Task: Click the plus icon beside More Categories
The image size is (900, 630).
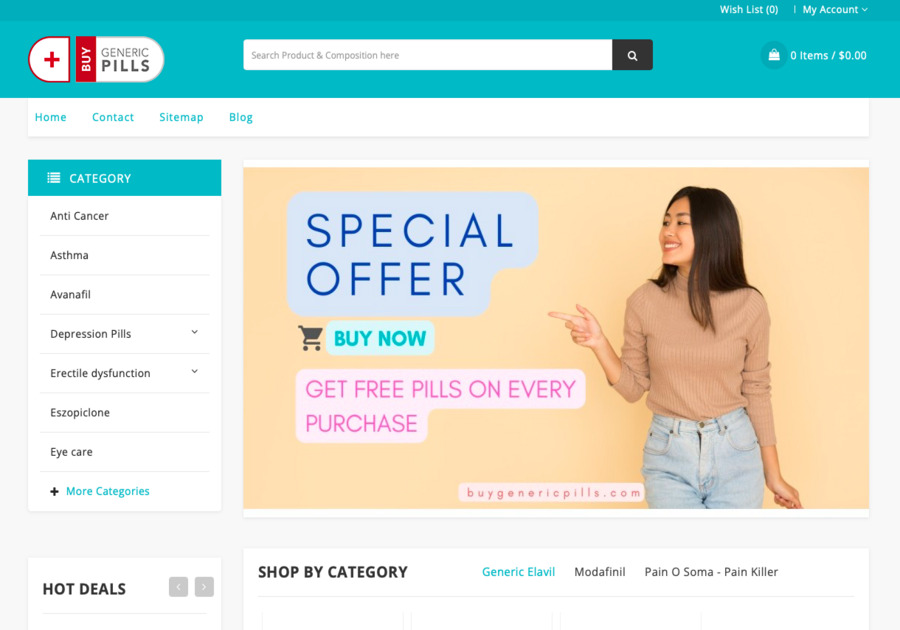Action: (x=55, y=491)
